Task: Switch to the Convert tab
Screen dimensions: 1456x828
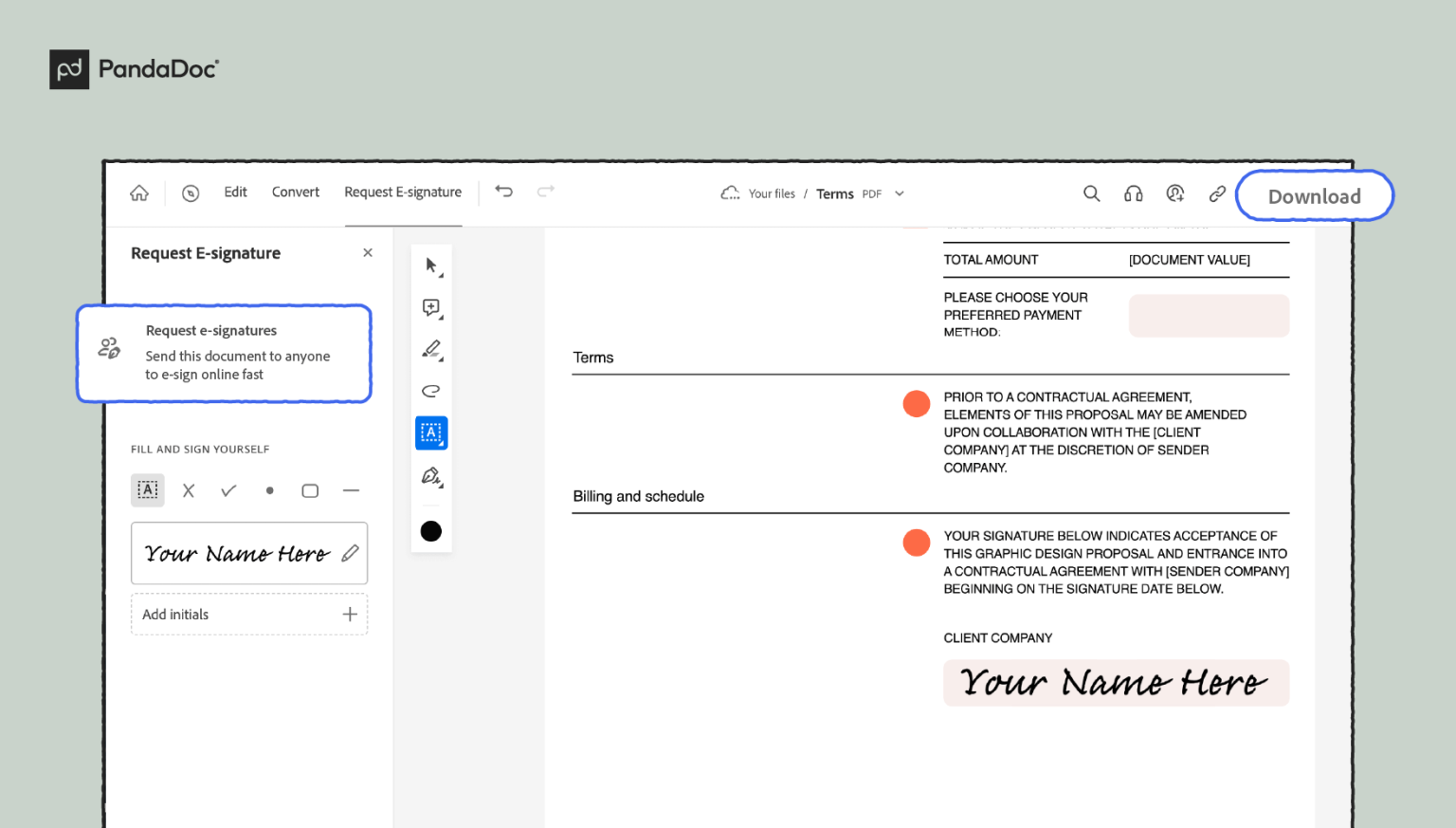Action: click(295, 192)
